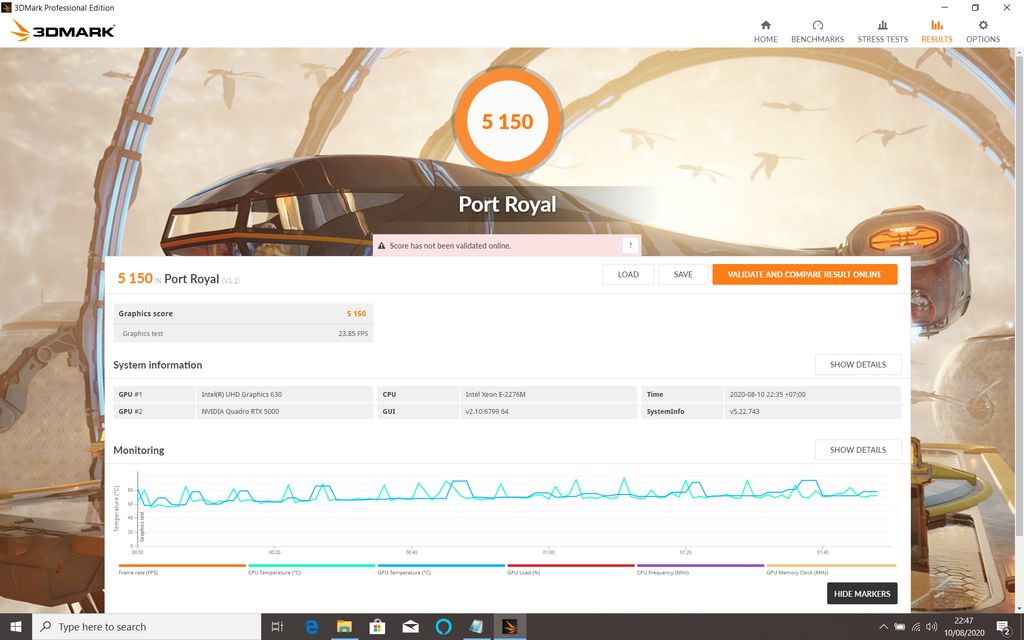Click the Time value 2020-08-10 22:35
The image size is (1024, 640).
pyautogui.click(x=767, y=394)
